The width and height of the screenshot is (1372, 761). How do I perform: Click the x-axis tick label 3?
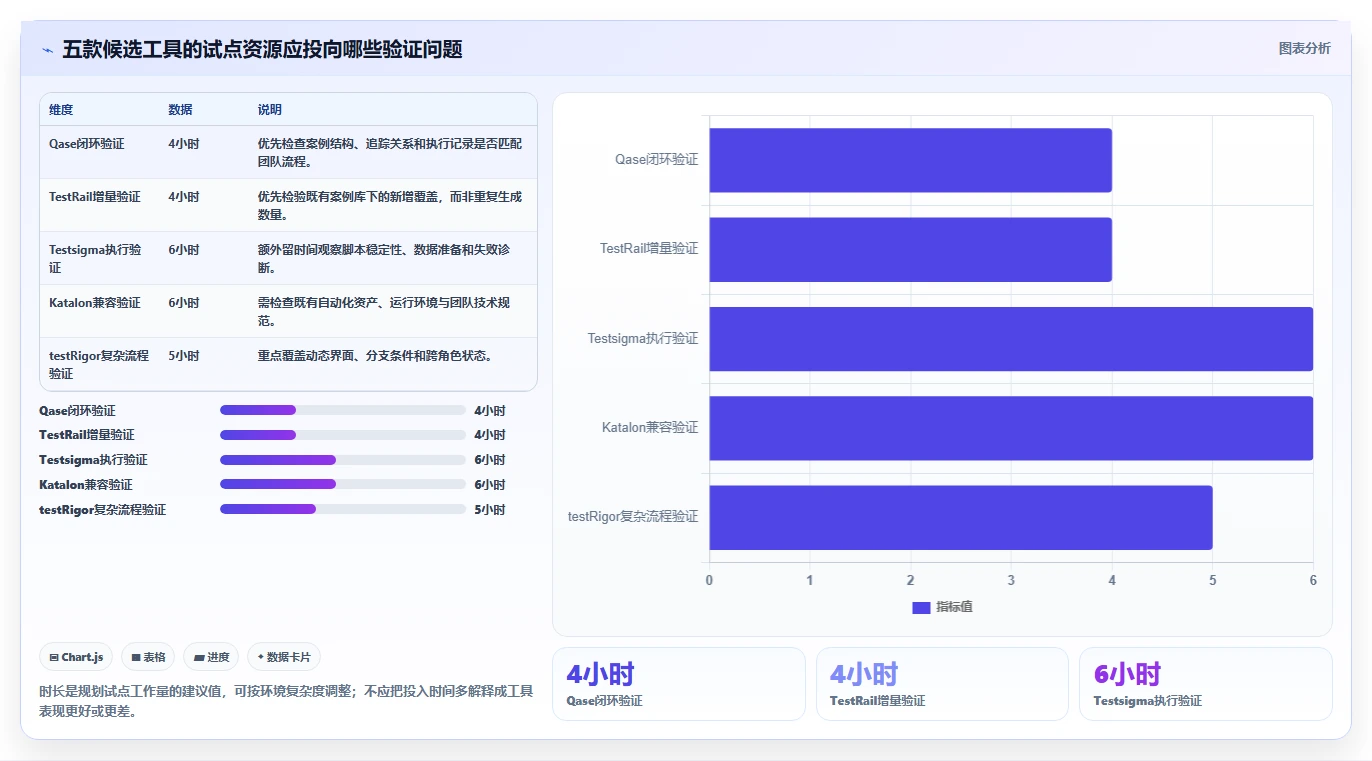[1011, 581]
